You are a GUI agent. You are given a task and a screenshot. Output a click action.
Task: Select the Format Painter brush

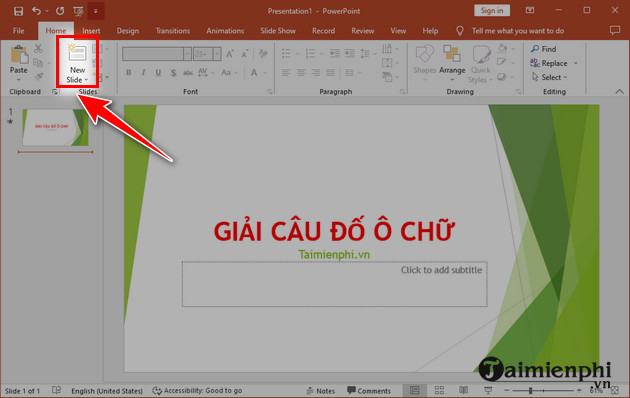pos(39,76)
